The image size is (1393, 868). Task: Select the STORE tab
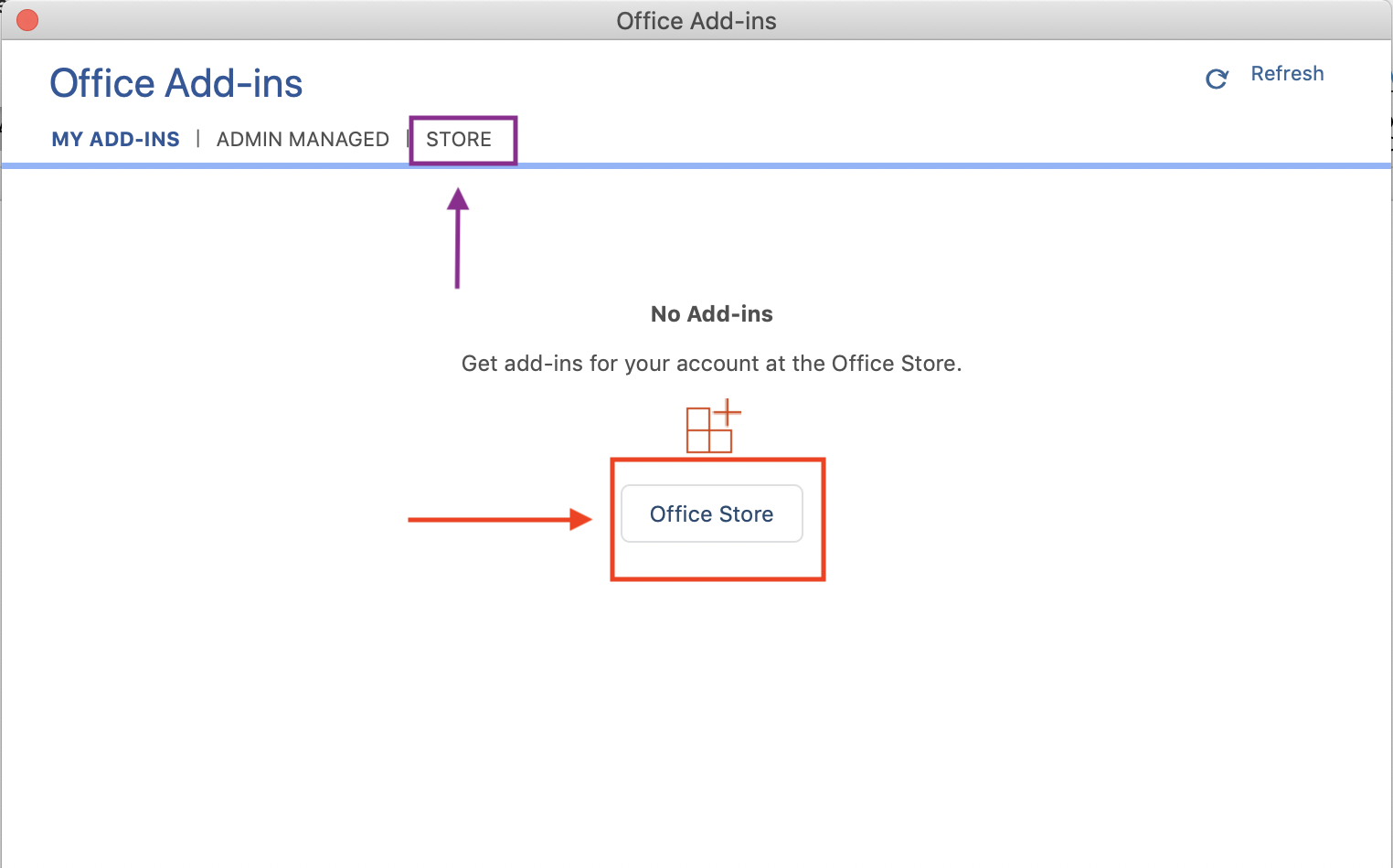(x=459, y=140)
